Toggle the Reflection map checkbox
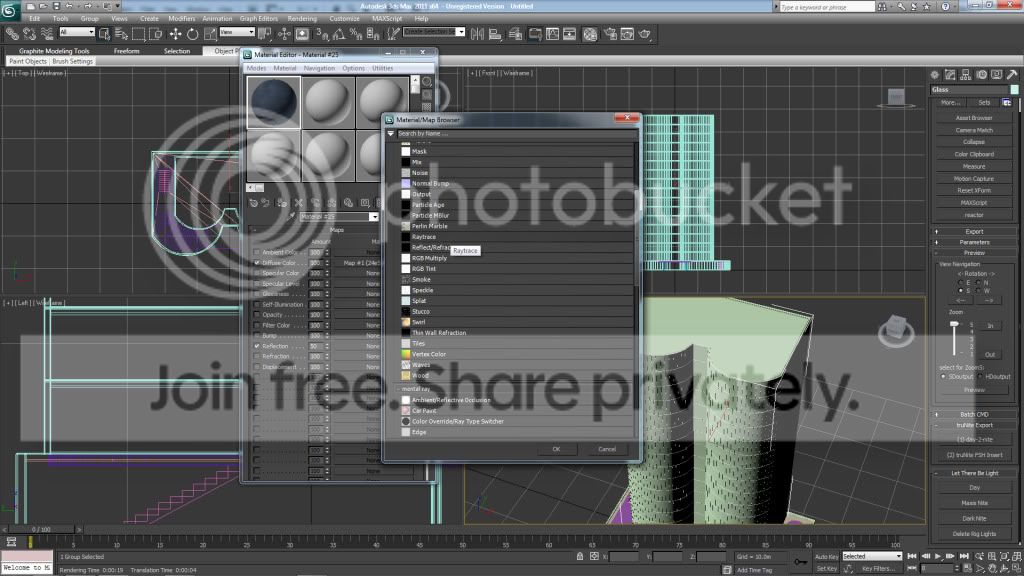This screenshot has height=576, width=1024. coord(257,346)
